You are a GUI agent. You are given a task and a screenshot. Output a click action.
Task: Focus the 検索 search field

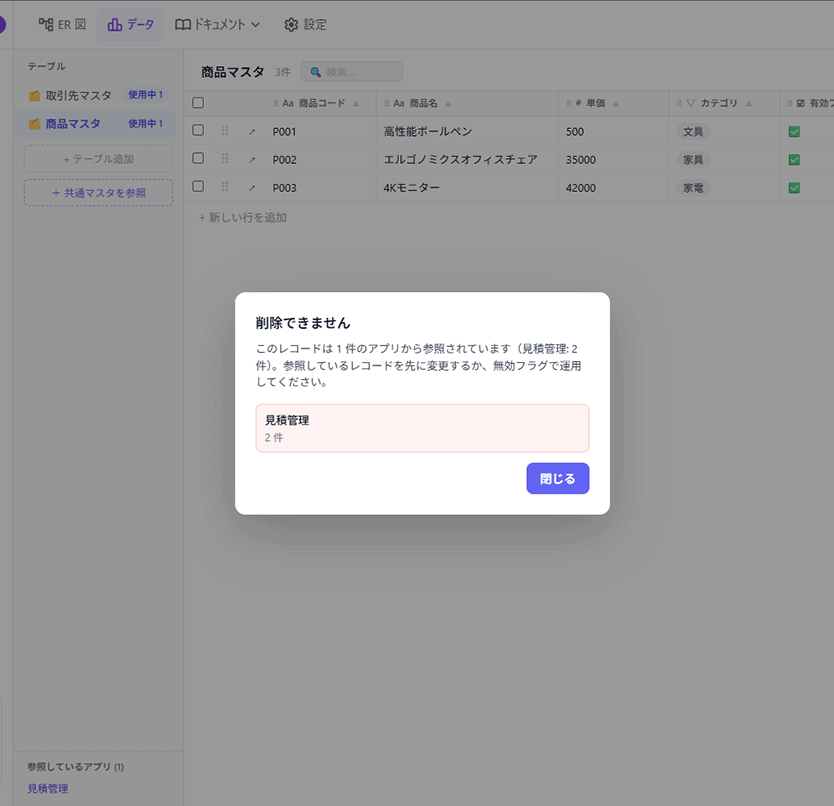(352, 72)
